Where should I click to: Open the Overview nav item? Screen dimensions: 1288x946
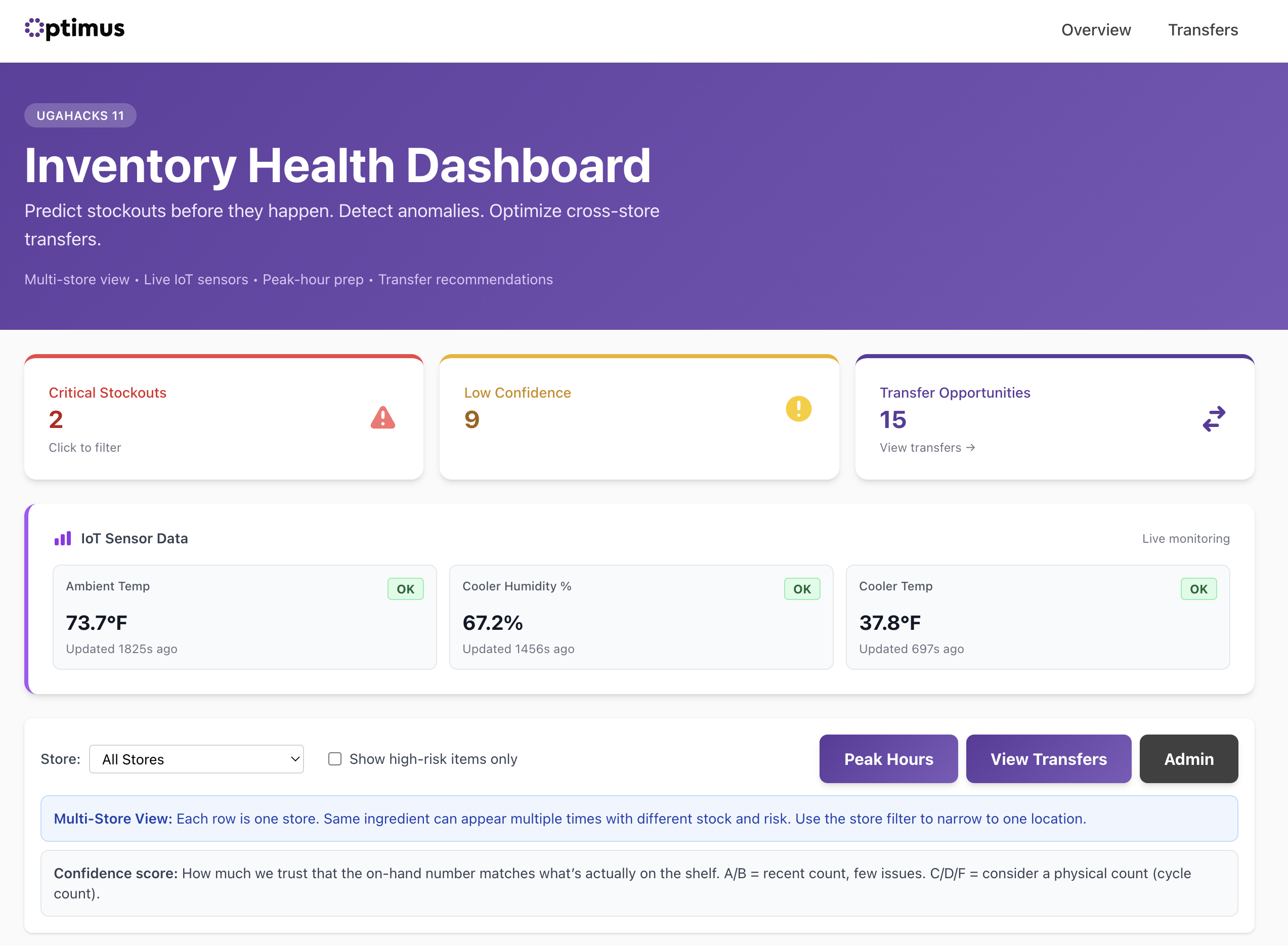click(x=1096, y=30)
